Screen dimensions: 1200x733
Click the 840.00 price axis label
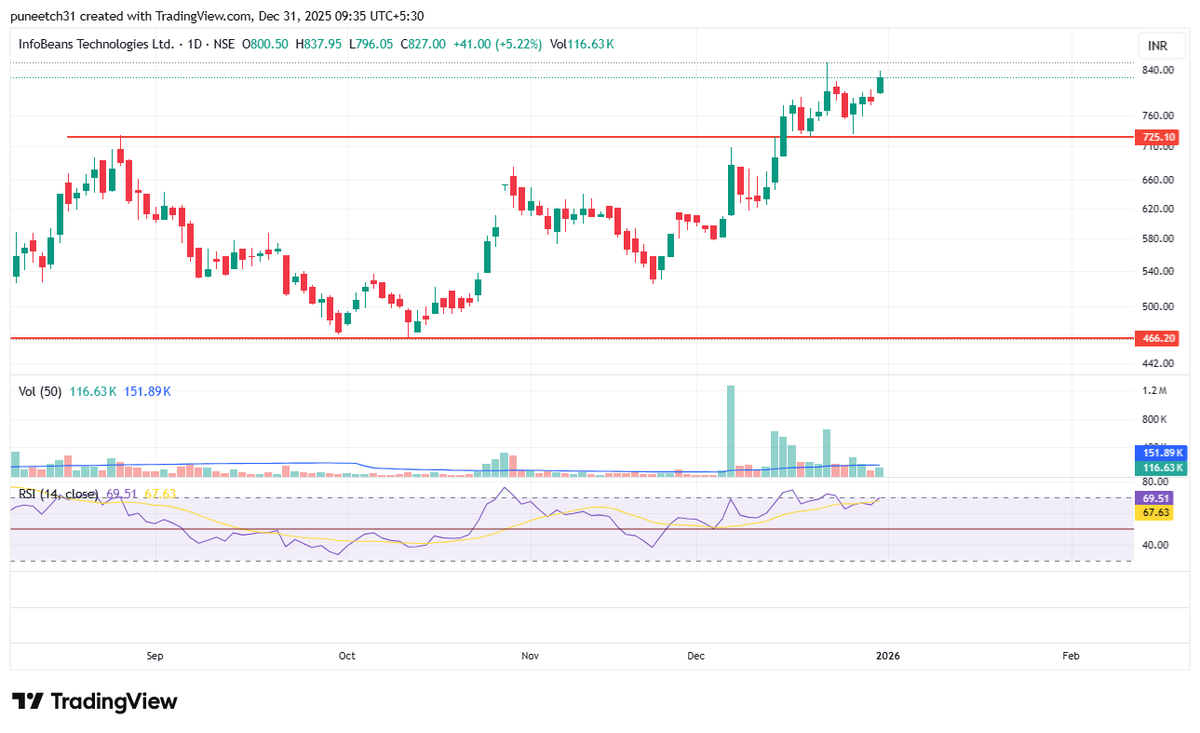coord(1158,71)
